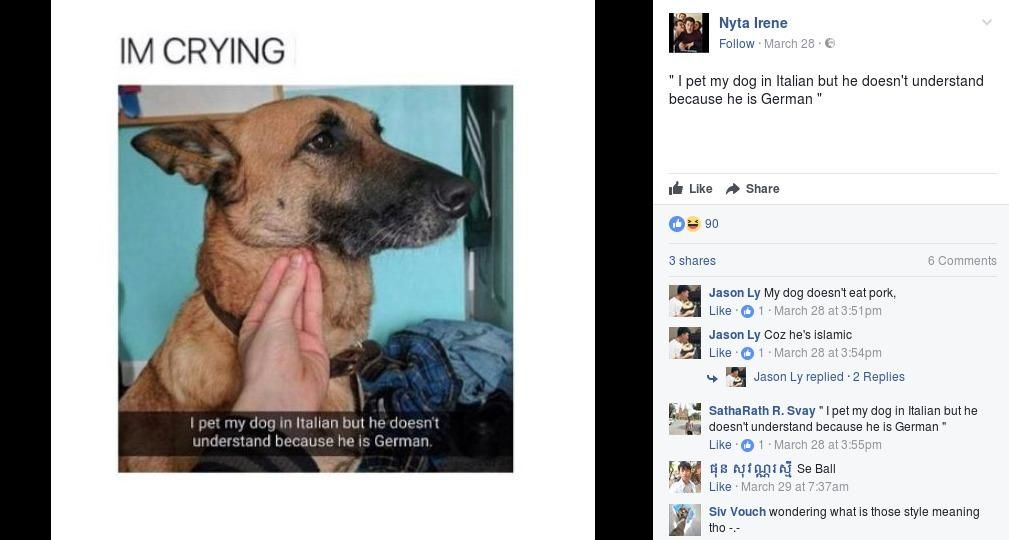1009x540 pixels.
Task: Click the German shepherd meme photo
Action: point(315,279)
